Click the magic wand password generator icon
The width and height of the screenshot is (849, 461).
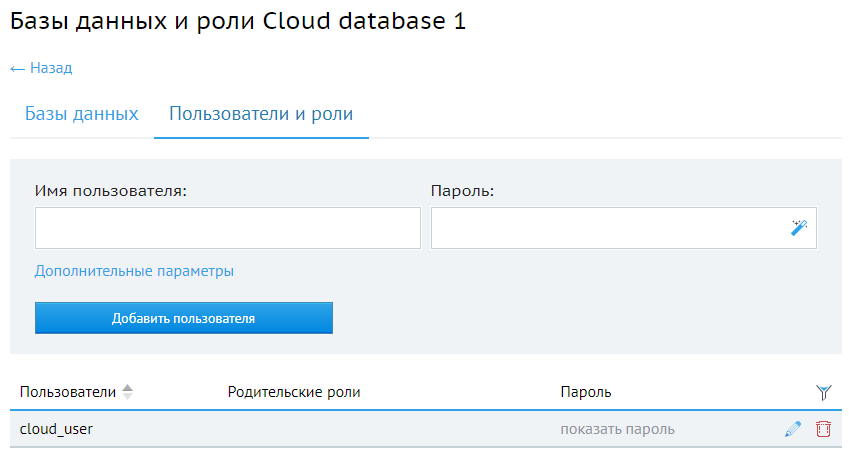pyautogui.click(x=798, y=228)
